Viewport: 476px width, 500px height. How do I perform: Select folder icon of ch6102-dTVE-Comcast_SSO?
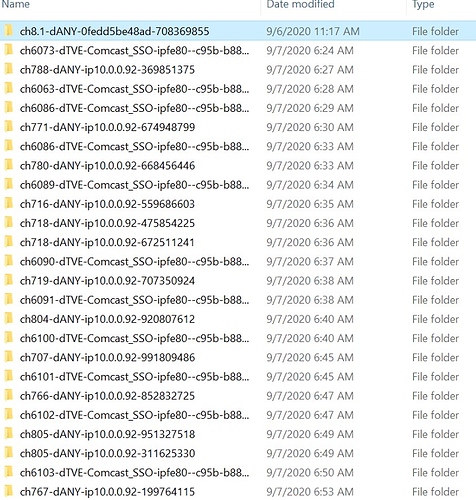8,415
